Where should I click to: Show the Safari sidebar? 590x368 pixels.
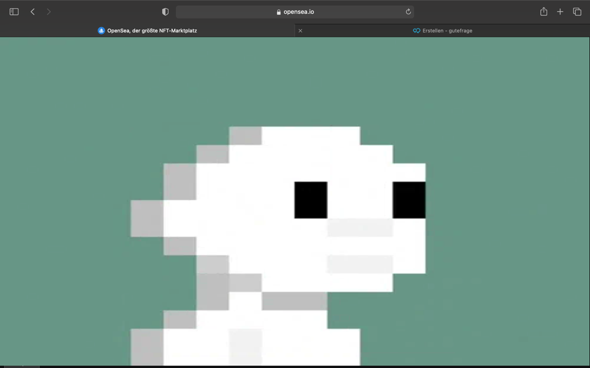(14, 12)
